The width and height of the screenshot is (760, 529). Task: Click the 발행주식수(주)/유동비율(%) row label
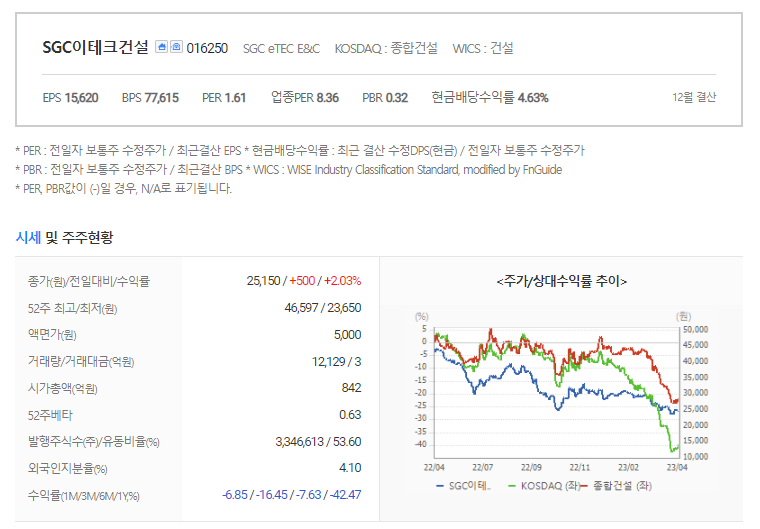pyautogui.click(x=94, y=442)
